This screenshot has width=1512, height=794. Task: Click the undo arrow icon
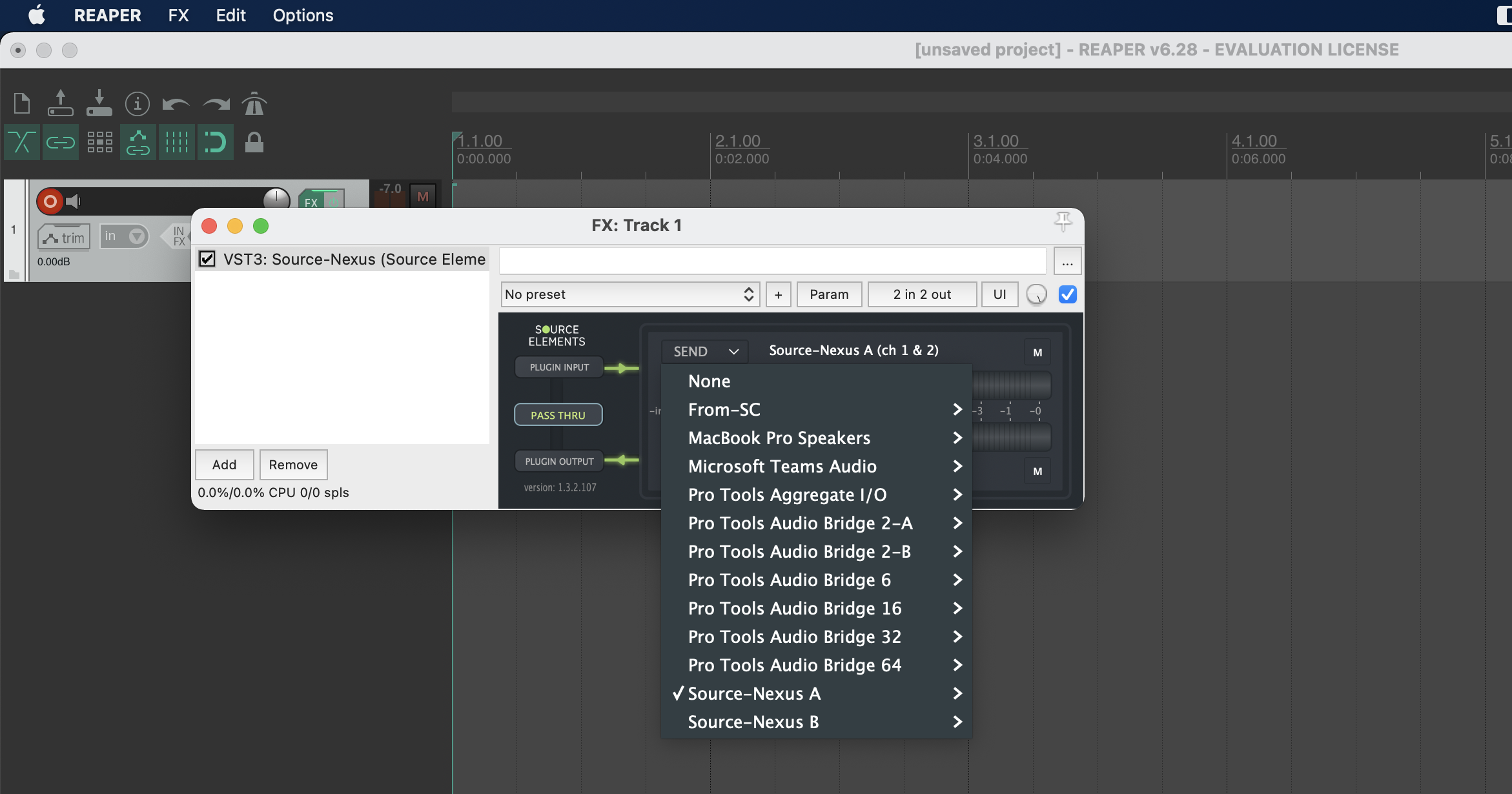point(175,104)
